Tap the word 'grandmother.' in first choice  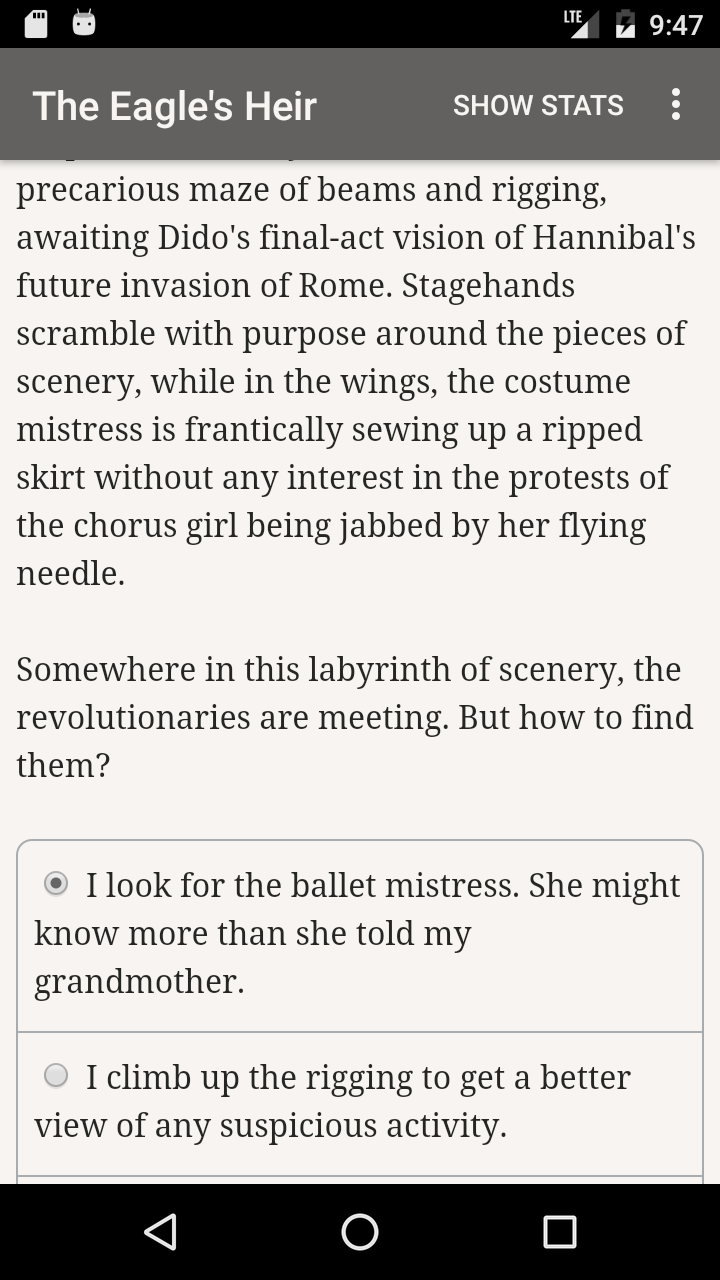[x=139, y=981]
